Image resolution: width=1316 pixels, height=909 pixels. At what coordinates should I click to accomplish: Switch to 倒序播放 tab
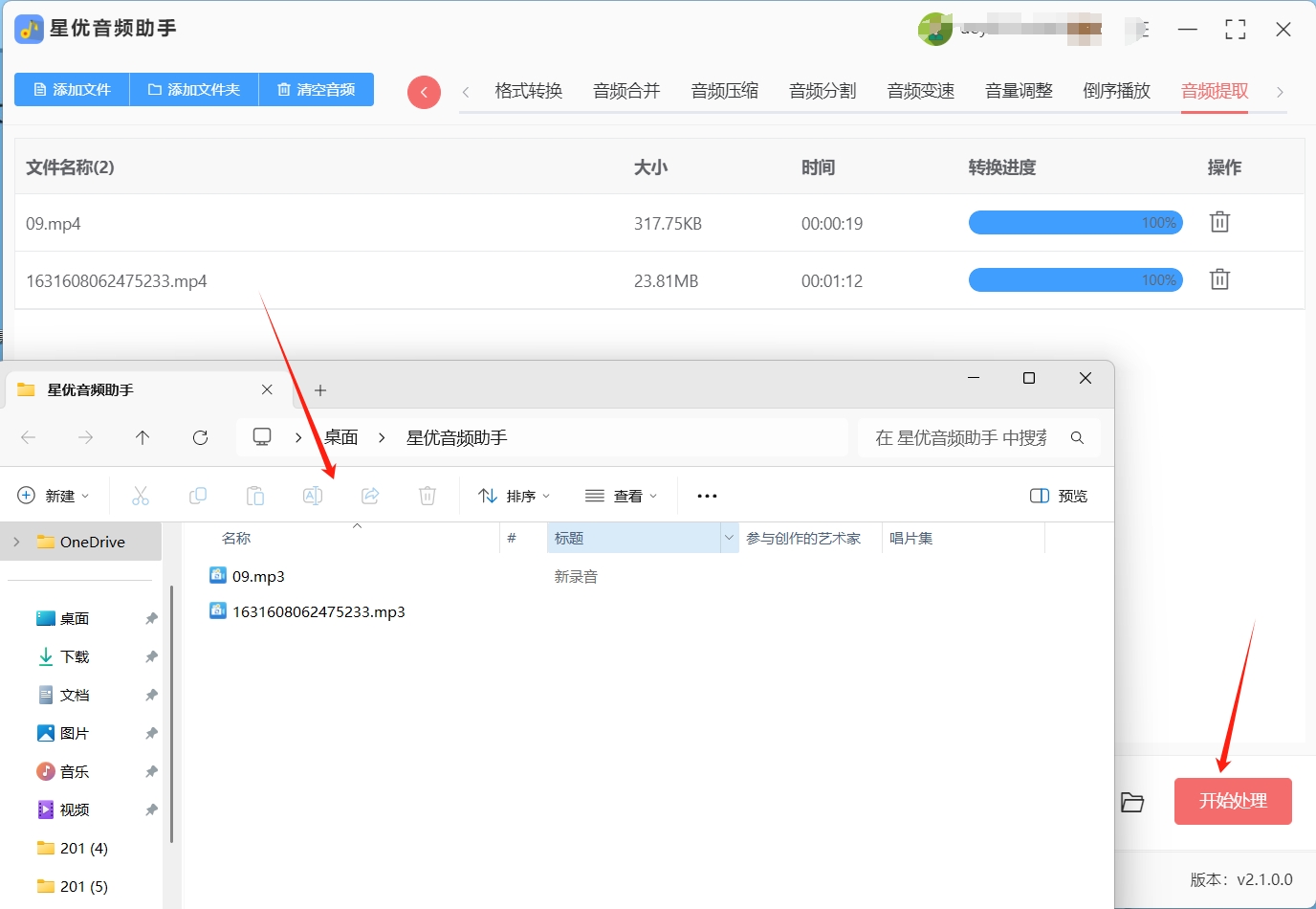1117,91
